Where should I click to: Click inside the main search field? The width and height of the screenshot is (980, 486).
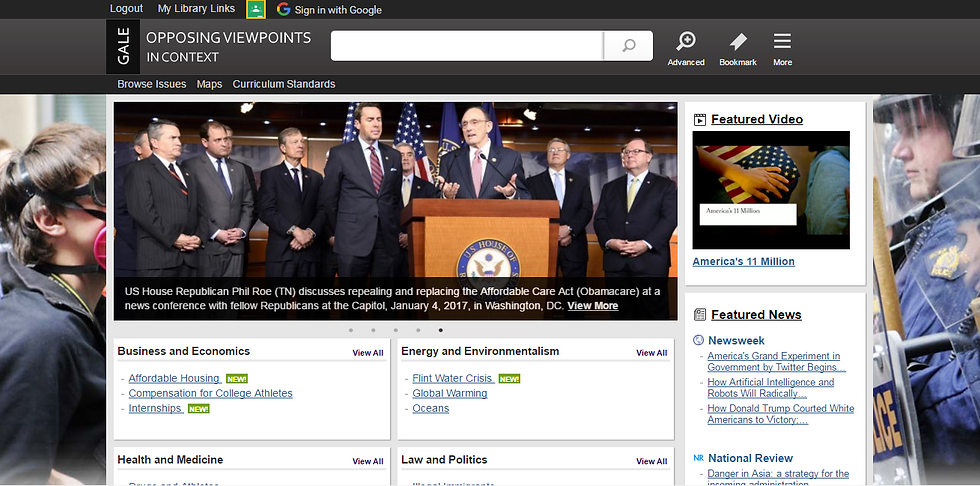pyautogui.click(x=467, y=46)
